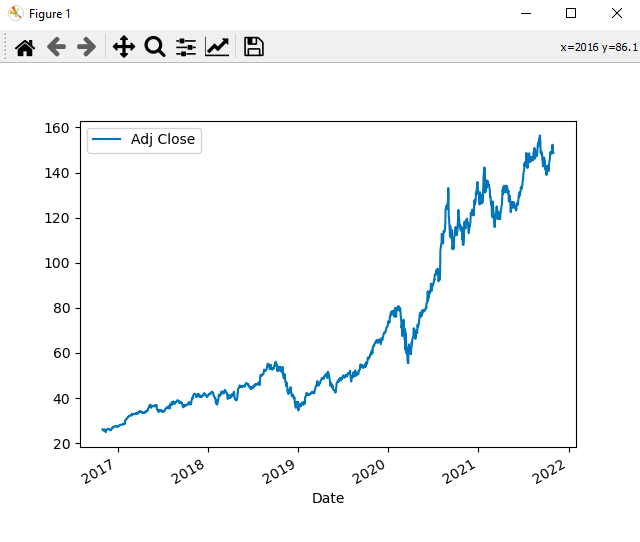
Task: Click the 20 y-axis tick label
Action: pos(61,444)
